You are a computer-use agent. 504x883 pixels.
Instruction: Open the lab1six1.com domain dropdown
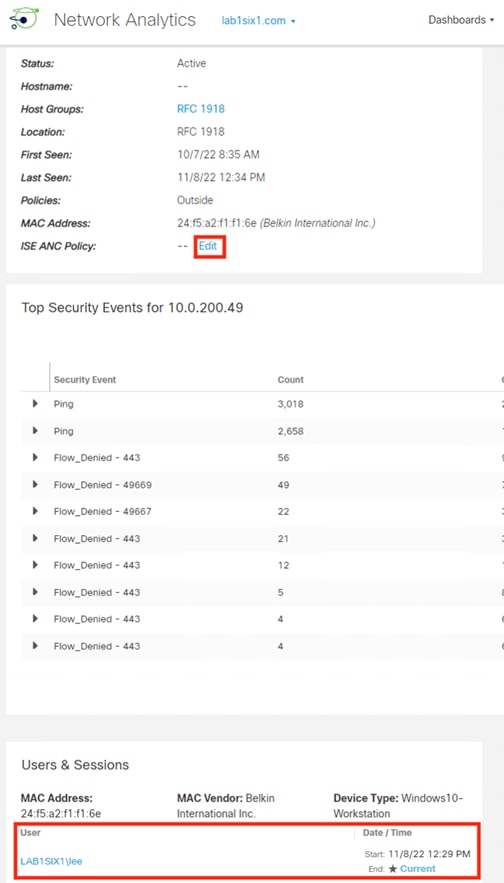tap(258, 21)
